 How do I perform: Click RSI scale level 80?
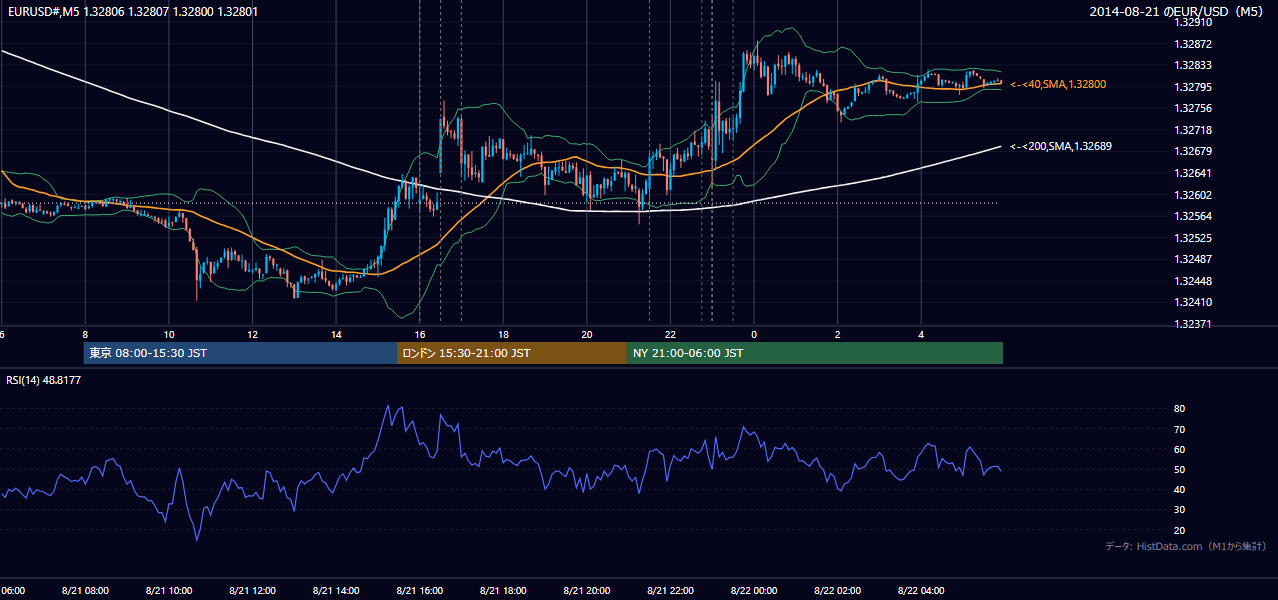1179,409
